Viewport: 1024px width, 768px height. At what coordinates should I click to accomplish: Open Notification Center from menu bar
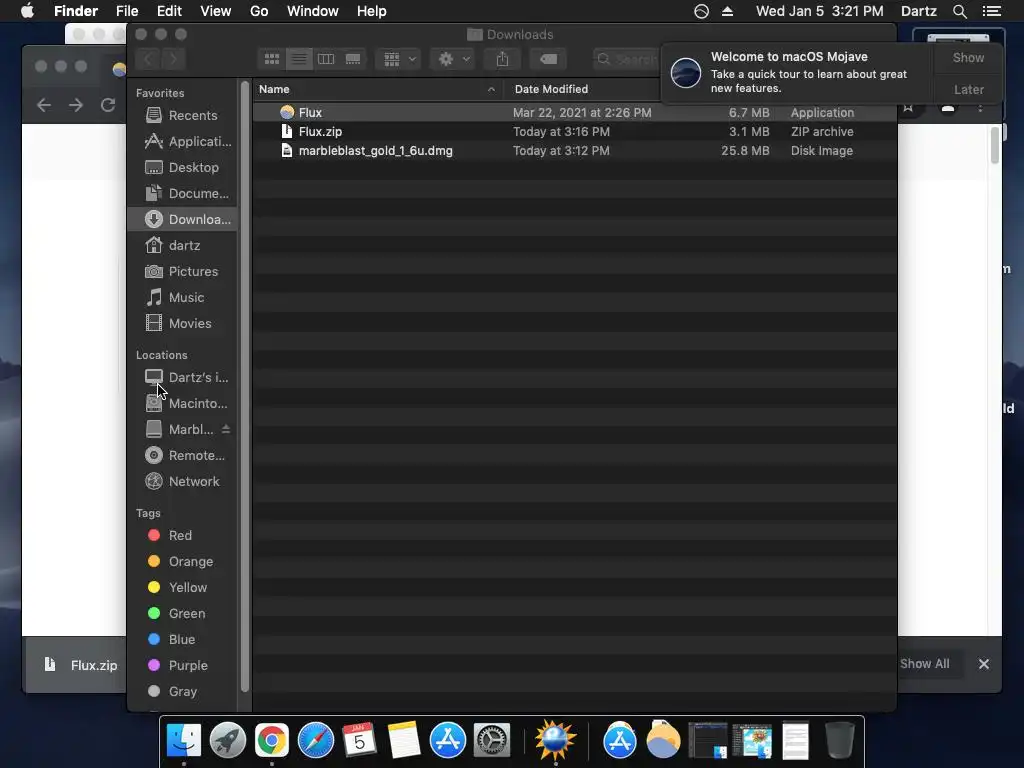point(991,11)
